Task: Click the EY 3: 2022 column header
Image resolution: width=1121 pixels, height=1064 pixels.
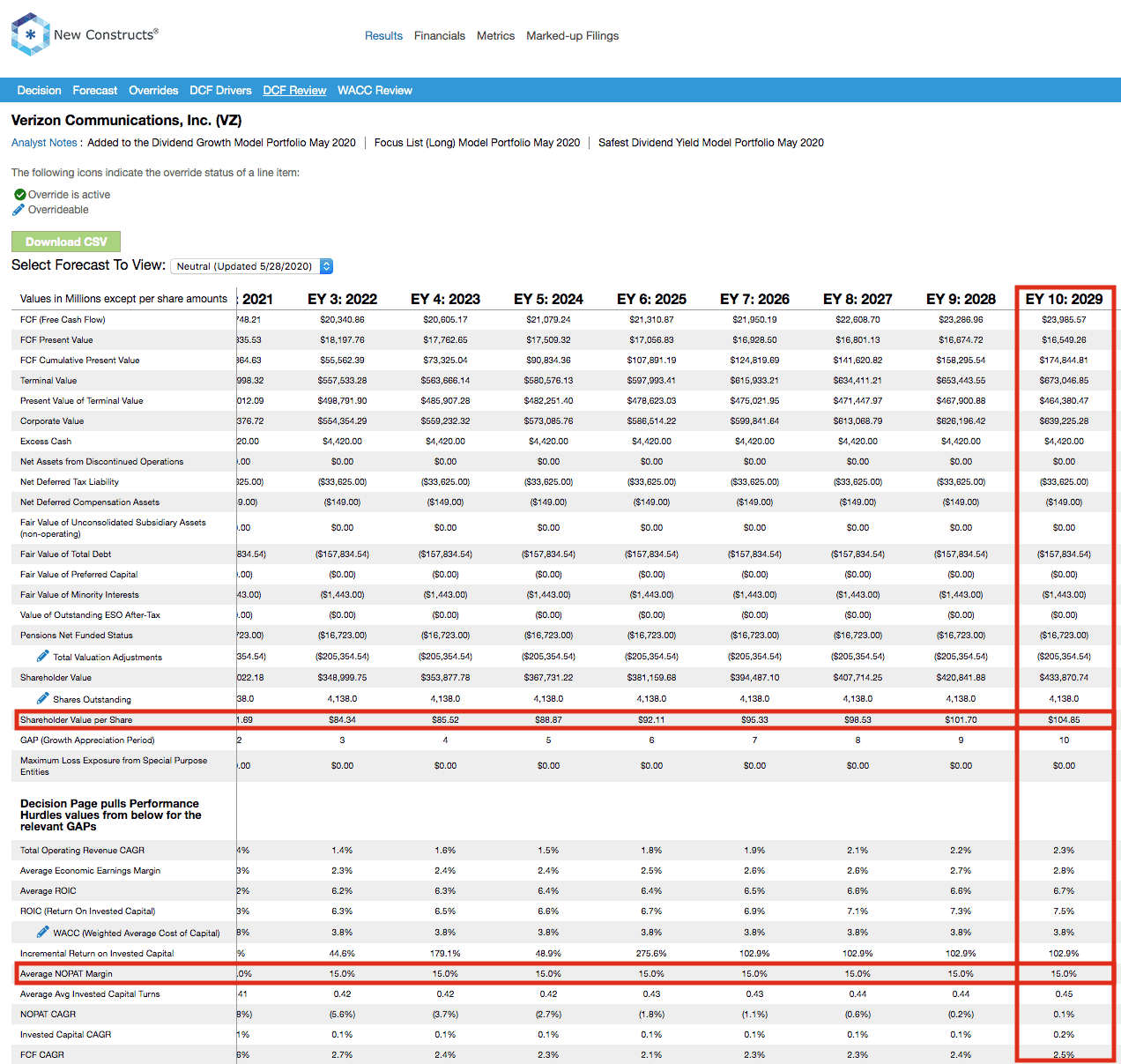Action: pos(342,299)
